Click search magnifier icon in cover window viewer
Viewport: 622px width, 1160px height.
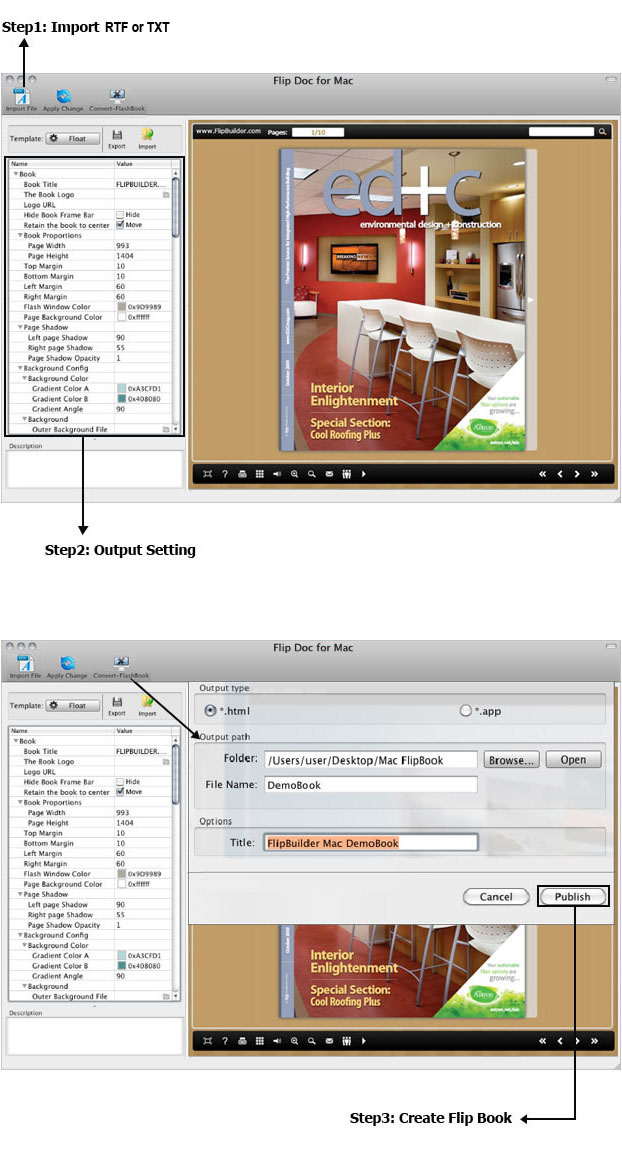click(x=603, y=132)
